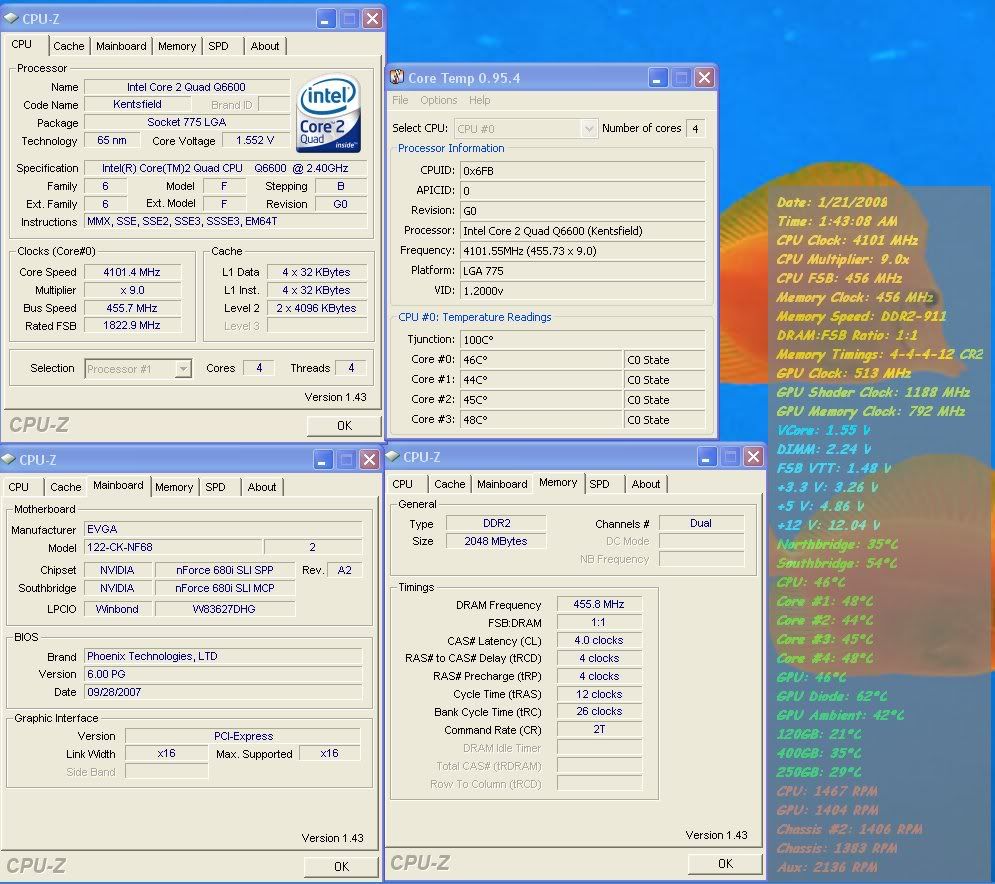Click the Instructions field listing MMX, SSE
Screen dimensions: 995x884
point(225,221)
